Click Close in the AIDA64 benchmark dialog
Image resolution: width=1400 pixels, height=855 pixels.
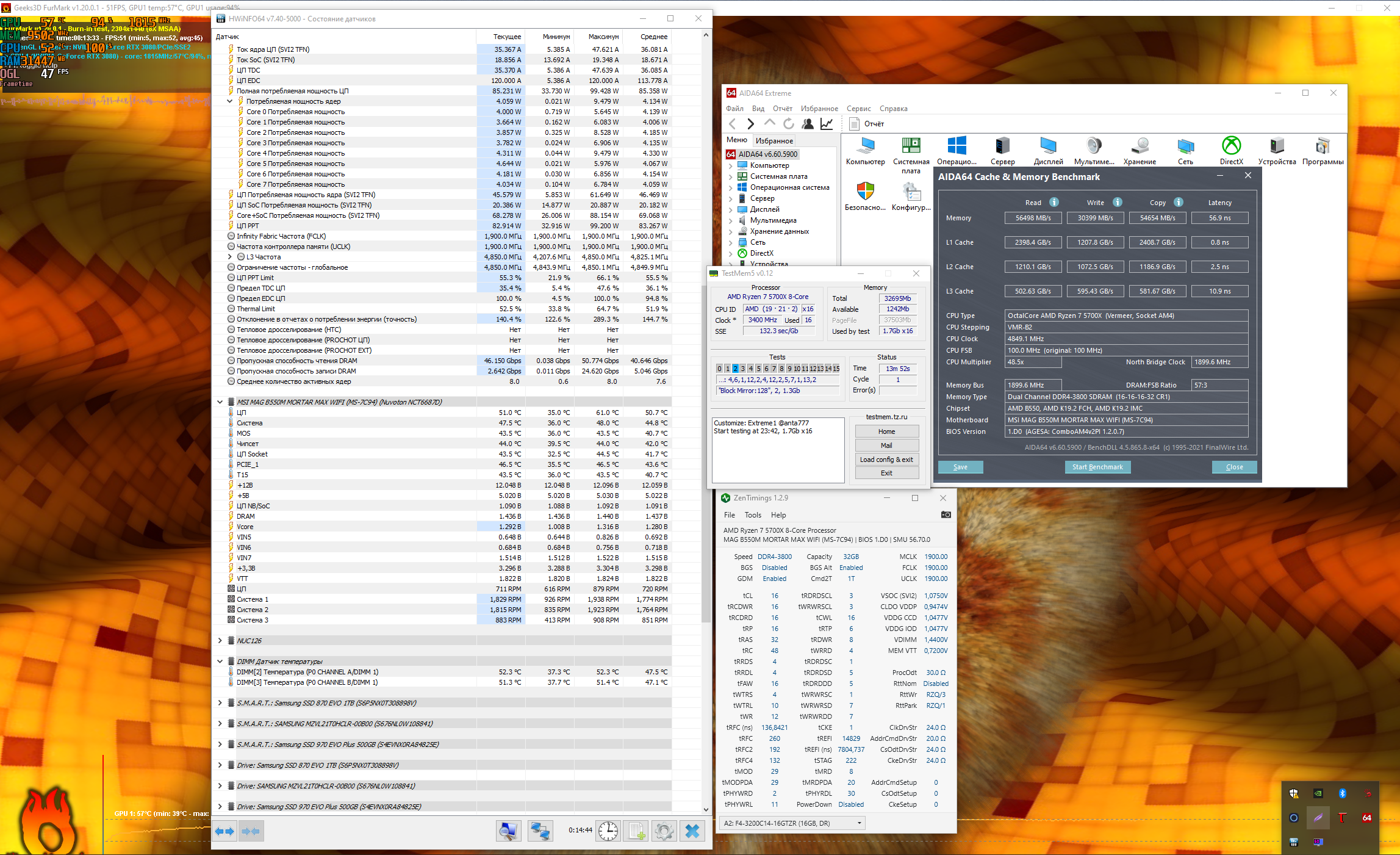pos(1235,467)
